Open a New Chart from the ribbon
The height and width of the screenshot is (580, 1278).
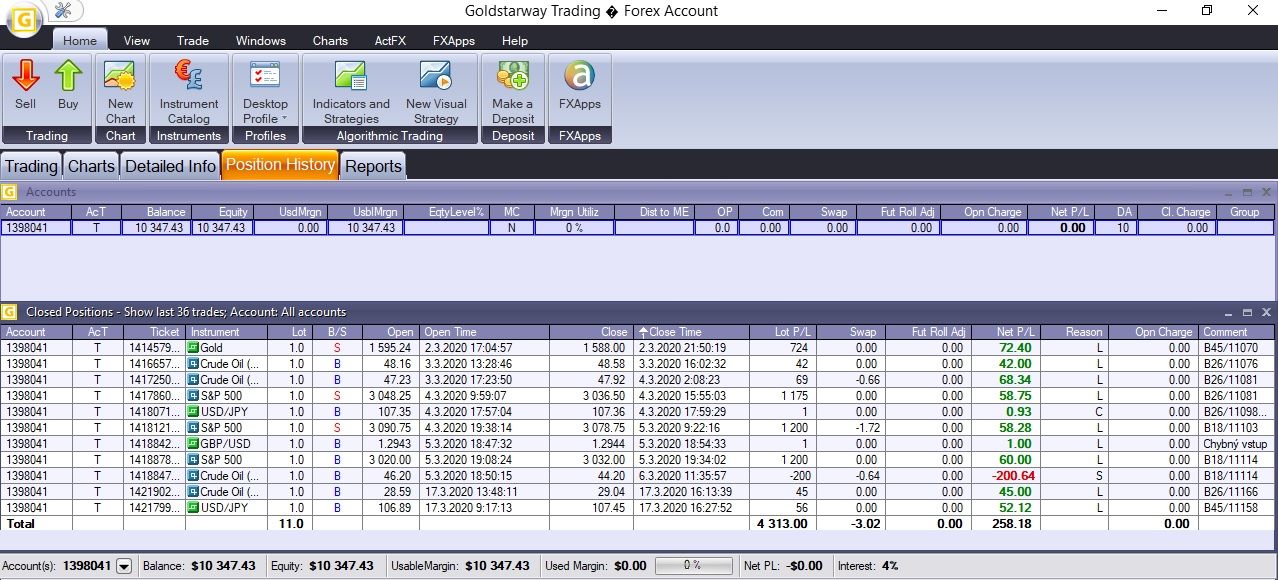point(120,92)
